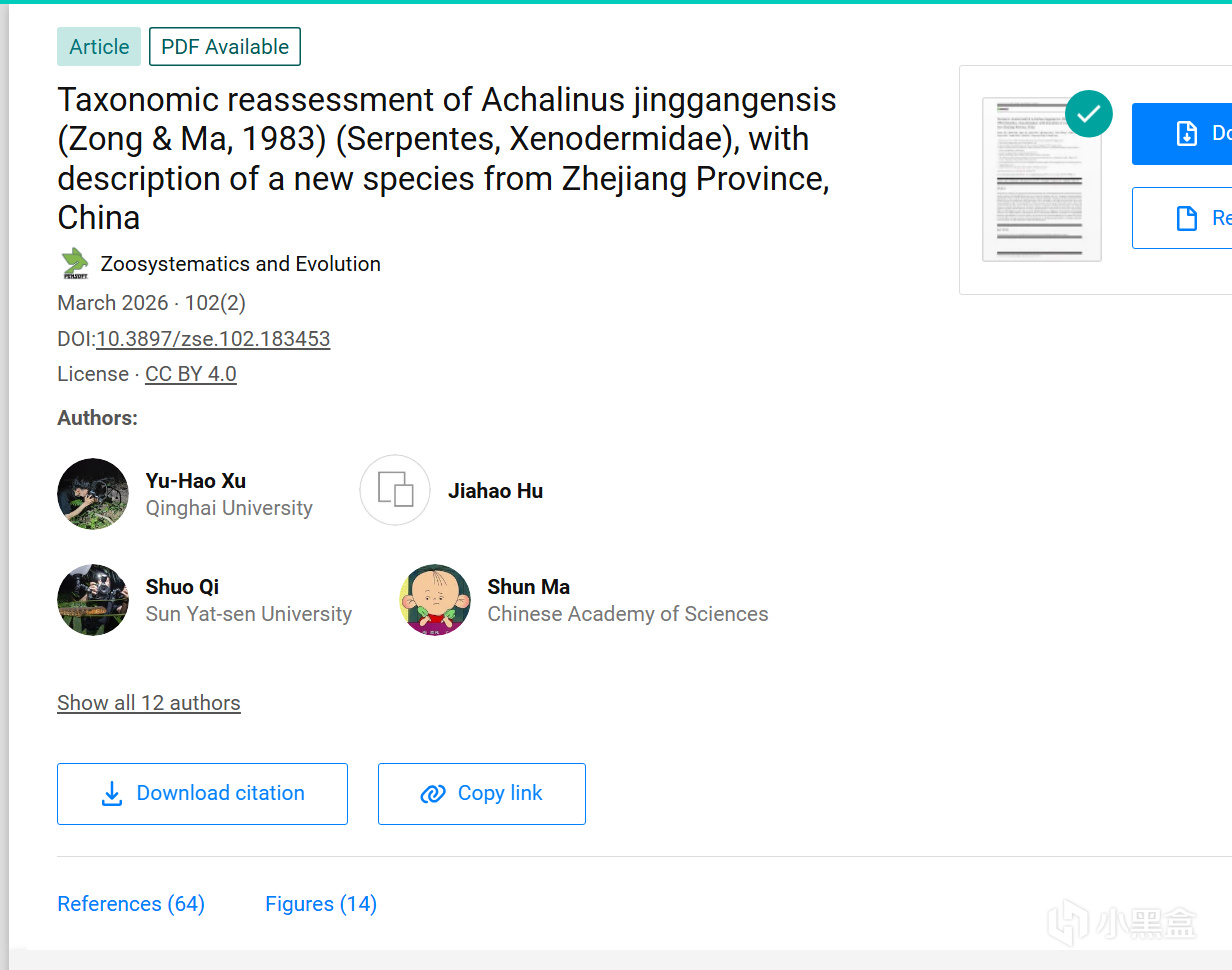Click Yu-Hao Xu's profile avatar
Screen dimensions: 1232x970
pos(93,494)
